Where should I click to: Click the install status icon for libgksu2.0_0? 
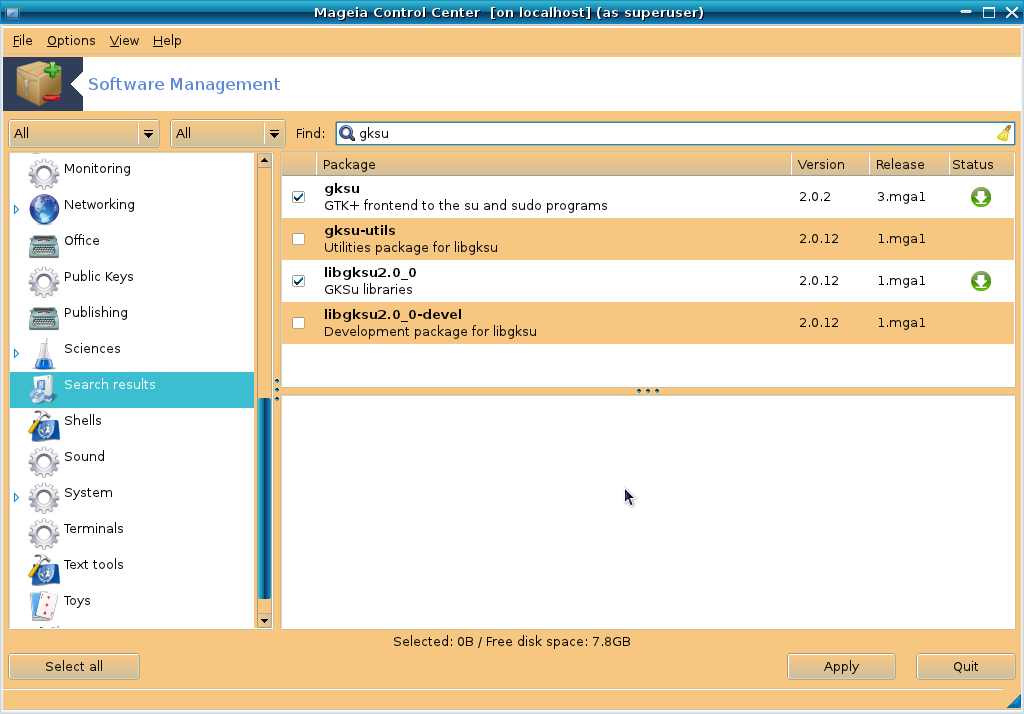tap(980, 281)
